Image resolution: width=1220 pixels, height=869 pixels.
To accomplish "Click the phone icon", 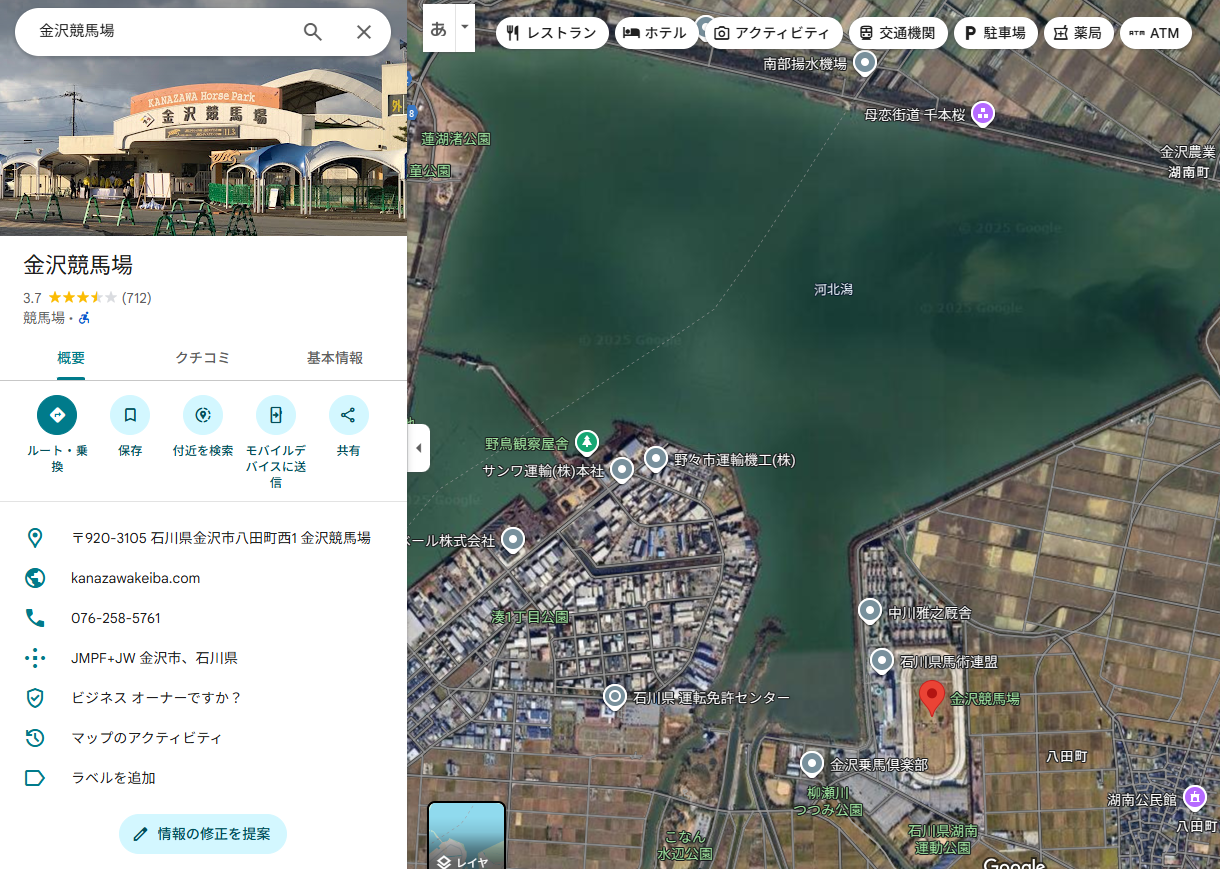I will (35, 618).
